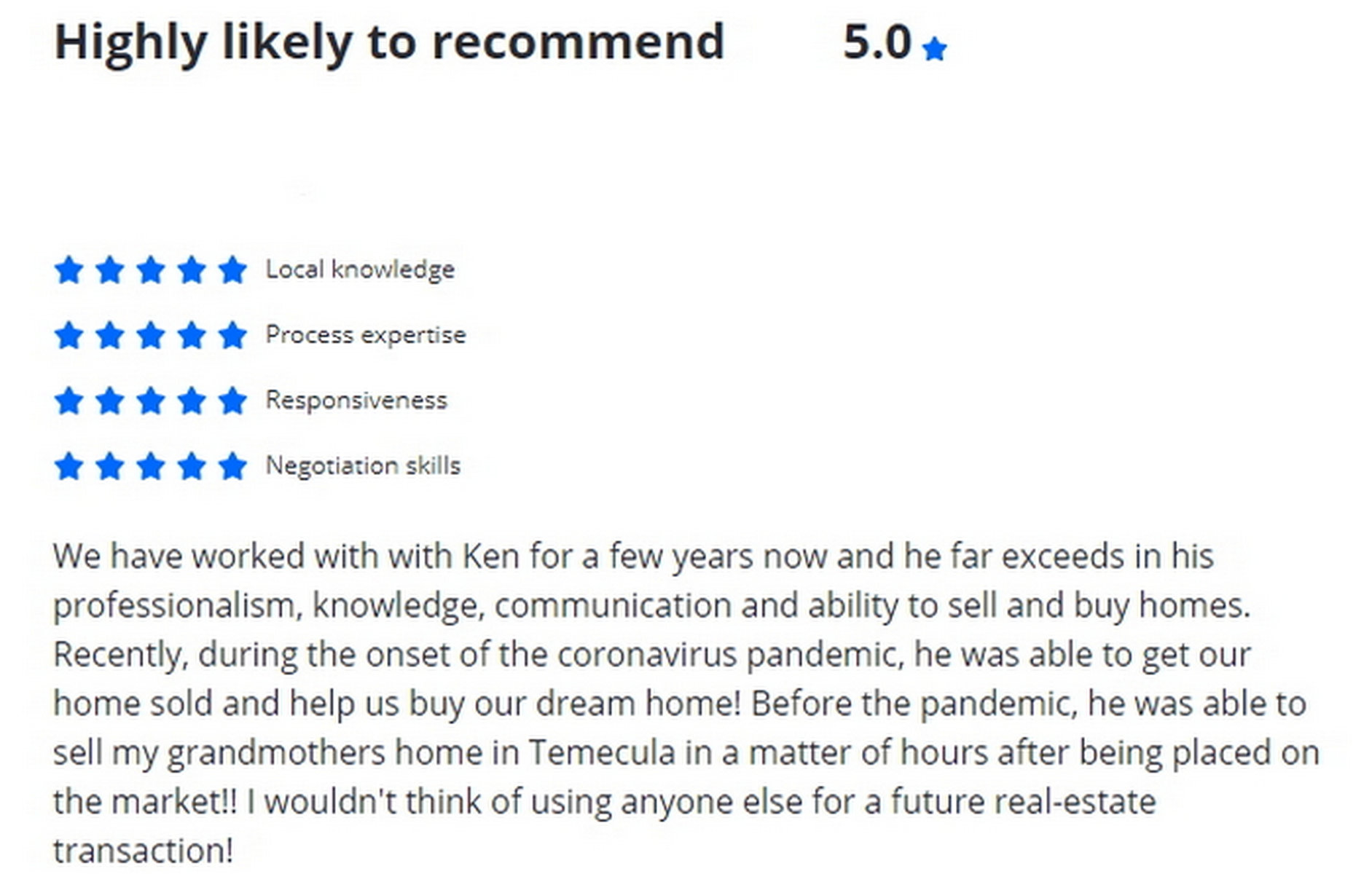Click third star of Local knowledge rating
The width and height of the screenshot is (1372, 874).
click(x=151, y=270)
